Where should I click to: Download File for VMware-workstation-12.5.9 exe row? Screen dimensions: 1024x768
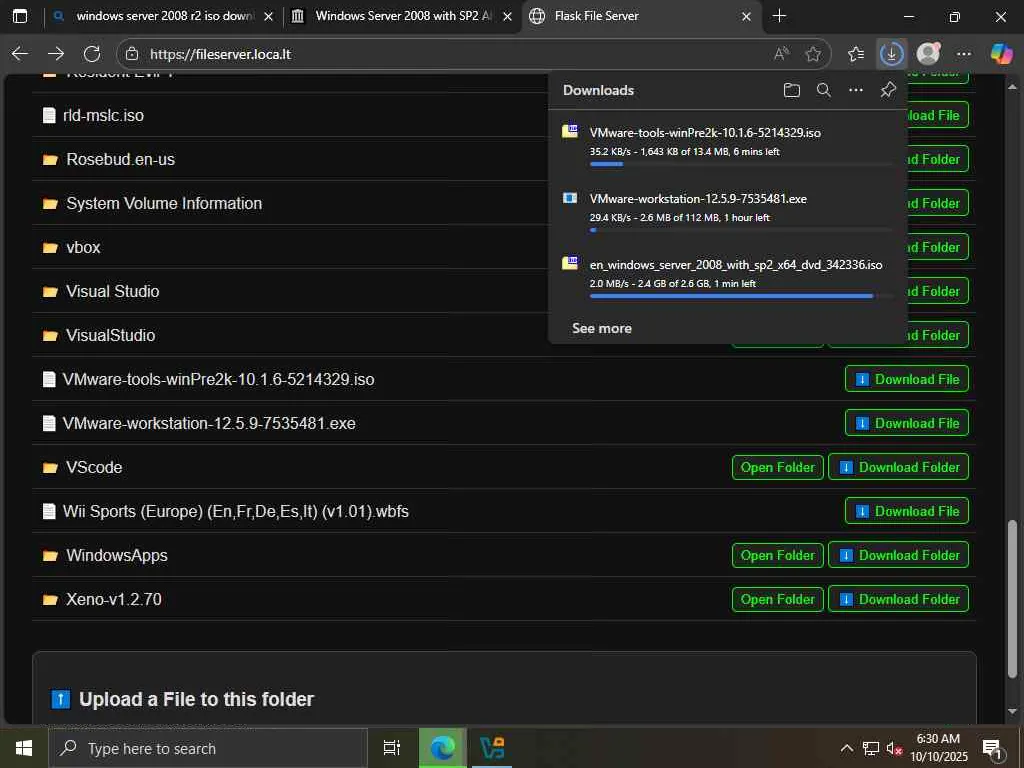pos(906,423)
